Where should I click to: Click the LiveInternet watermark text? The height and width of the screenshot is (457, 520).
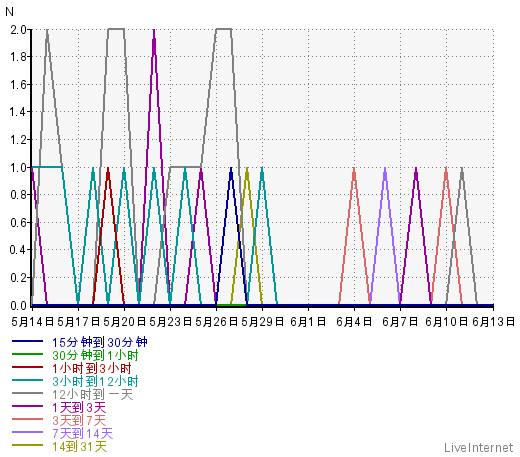tap(479, 447)
